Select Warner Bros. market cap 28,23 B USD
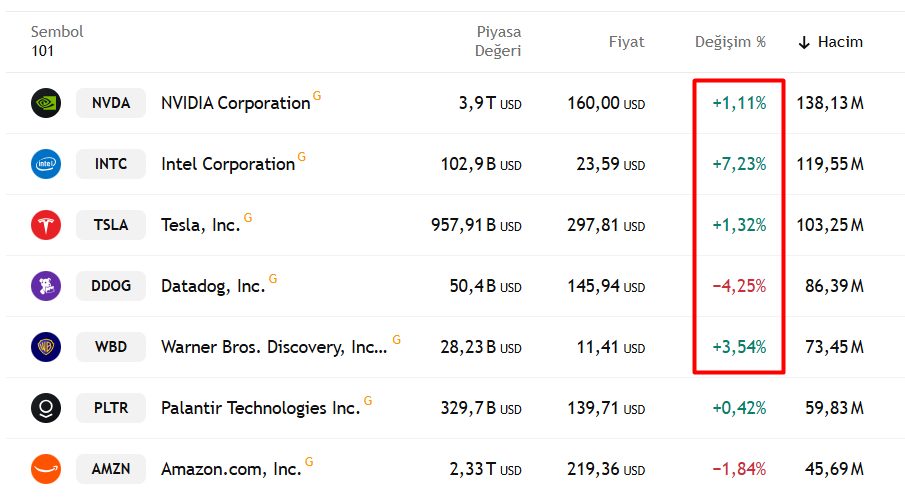 481,347
